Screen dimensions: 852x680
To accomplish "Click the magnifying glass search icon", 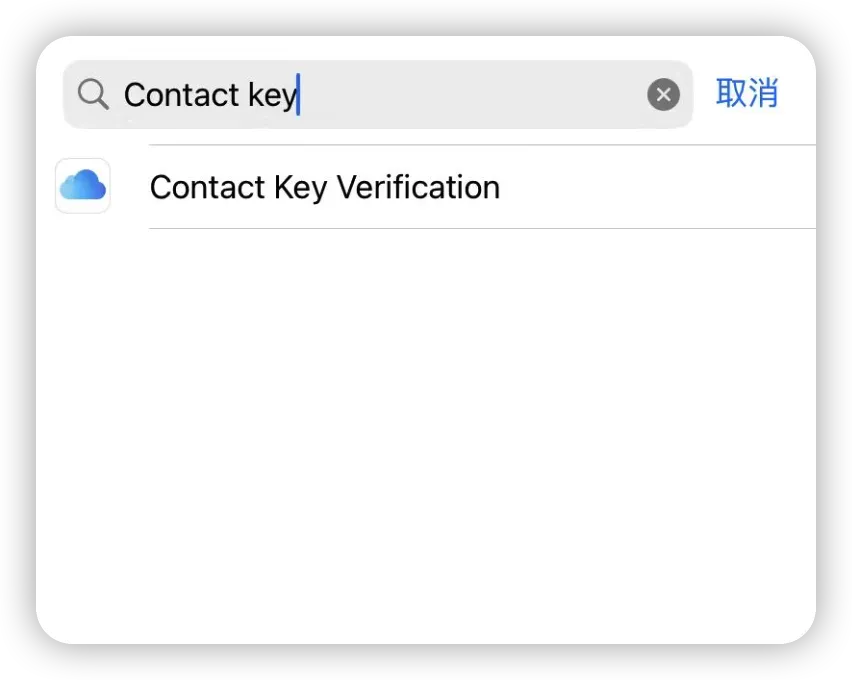I will point(93,94).
